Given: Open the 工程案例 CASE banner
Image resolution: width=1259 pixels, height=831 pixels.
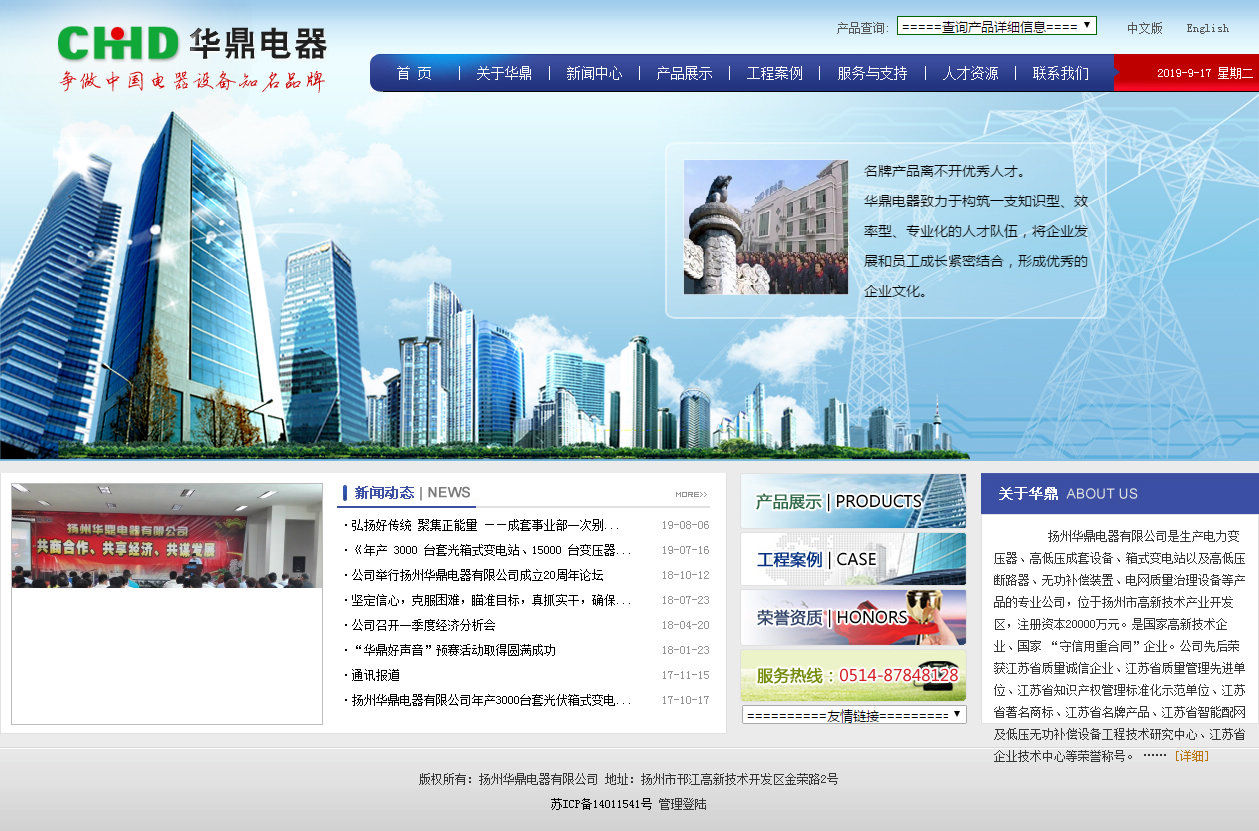Looking at the screenshot, I should pos(853,559).
